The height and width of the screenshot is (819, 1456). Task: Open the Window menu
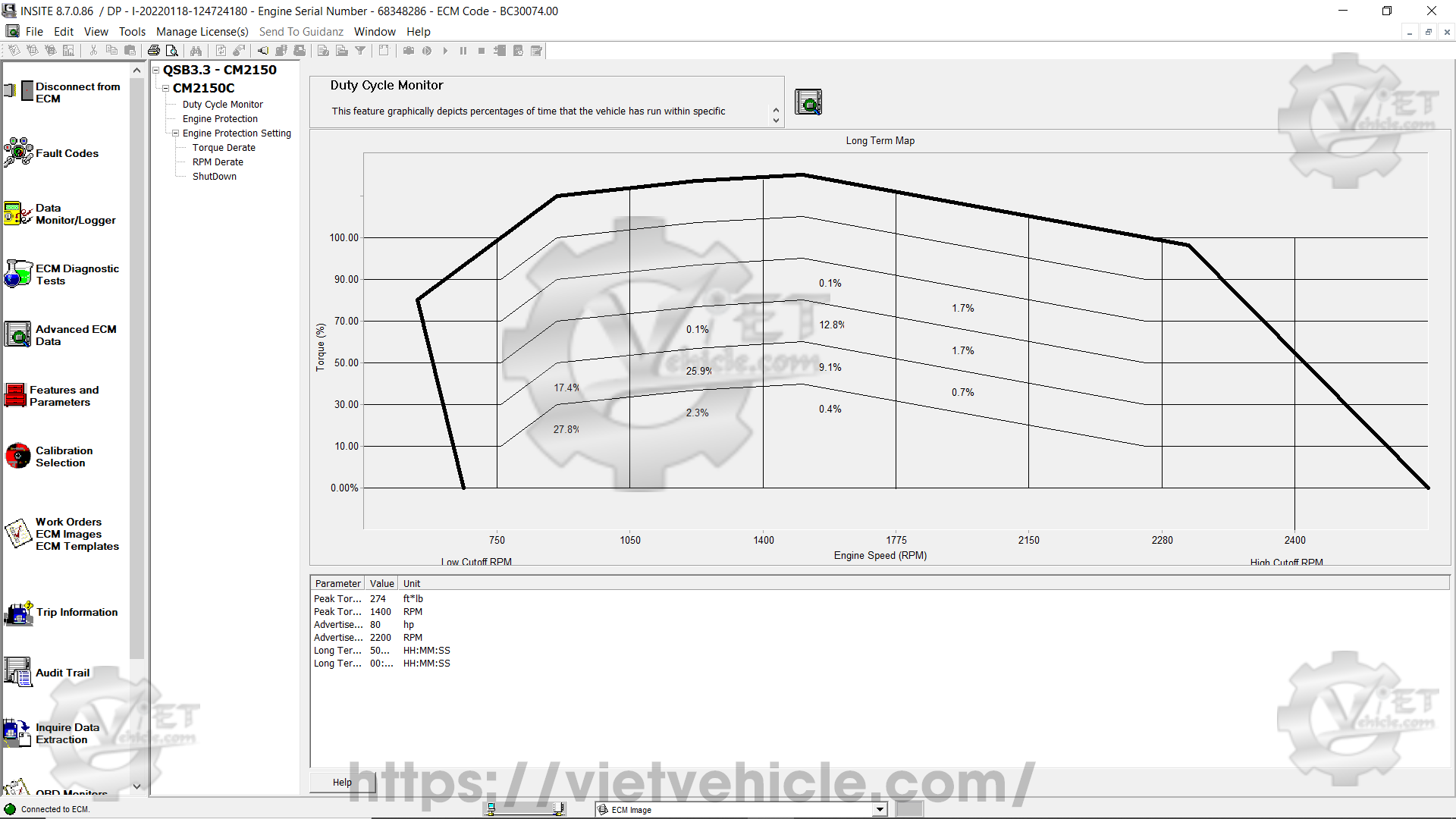coord(375,32)
